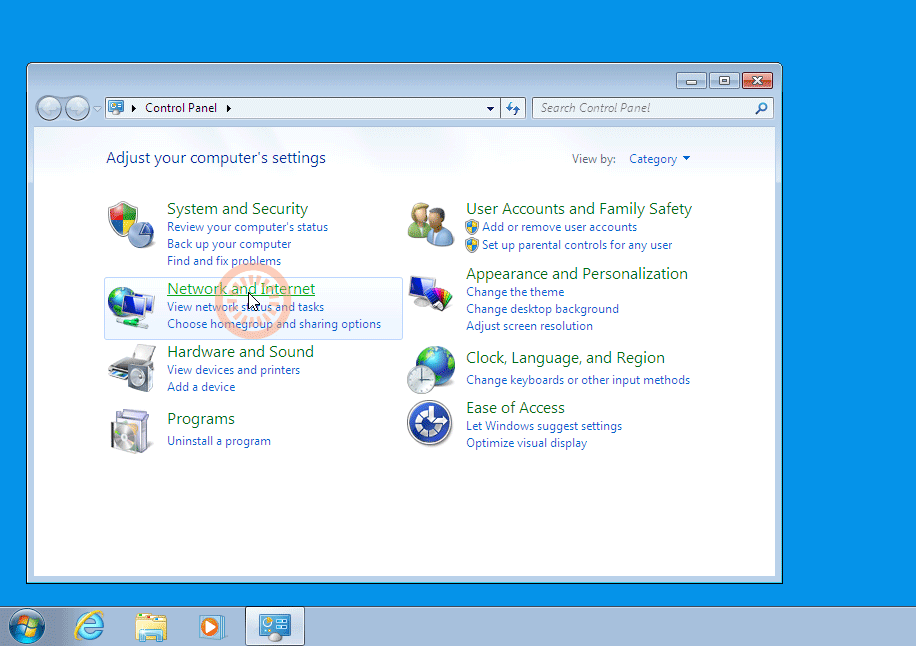Click Adjust screen resolution link
Image resolution: width=916 pixels, height=646 pixels.
click(x=529, y=325)
